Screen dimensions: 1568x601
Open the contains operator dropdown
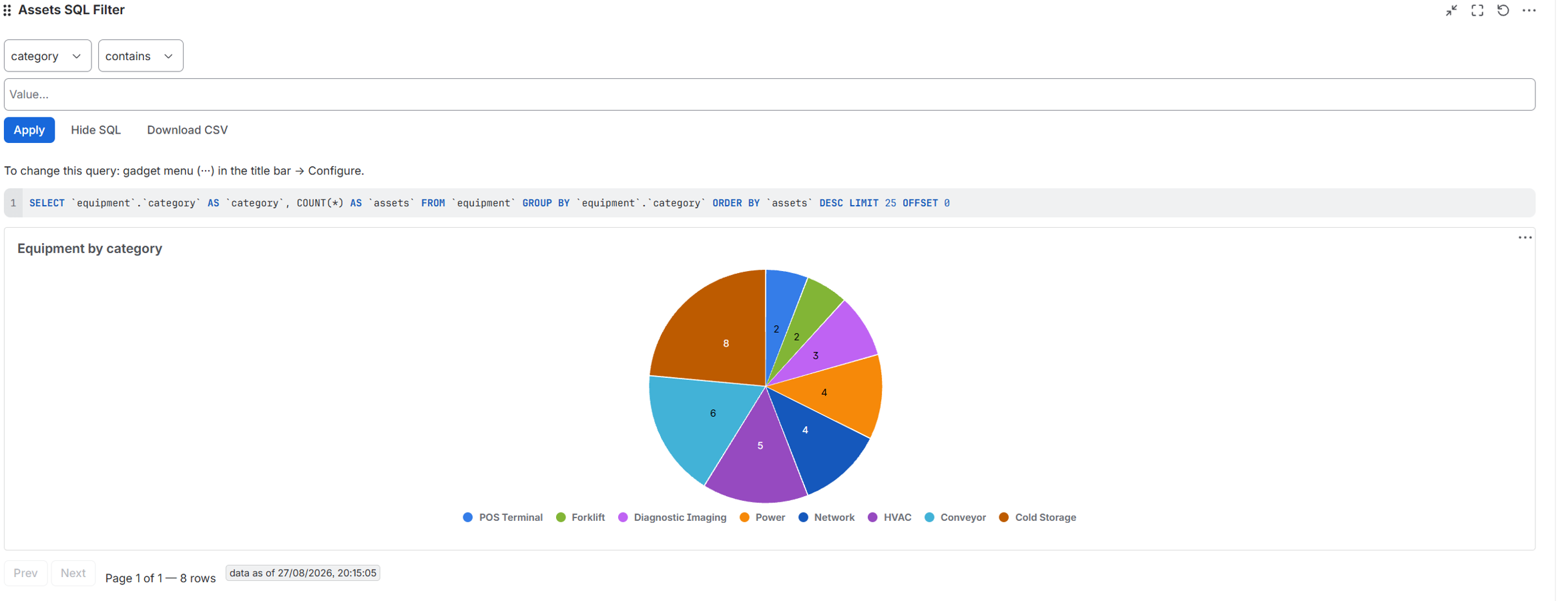(x=140, y=56)
